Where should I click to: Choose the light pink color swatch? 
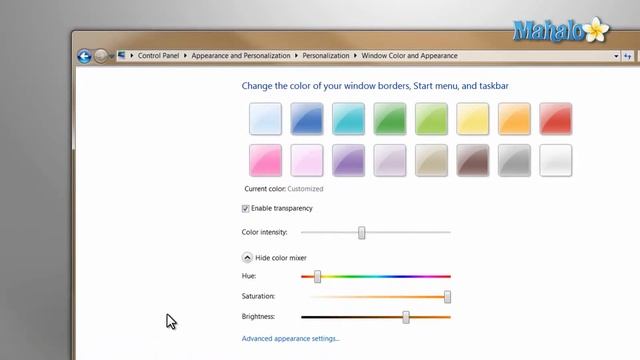(307, 160)
